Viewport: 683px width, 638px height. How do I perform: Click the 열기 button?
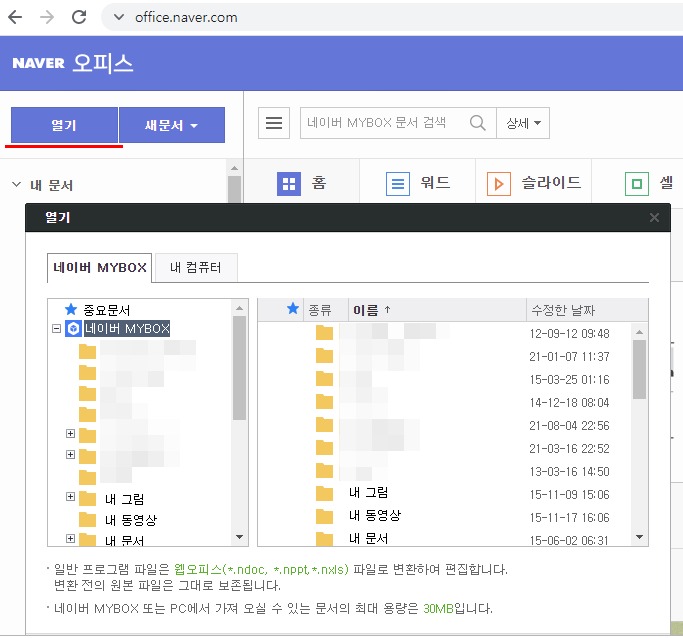[x=64, y=125]
